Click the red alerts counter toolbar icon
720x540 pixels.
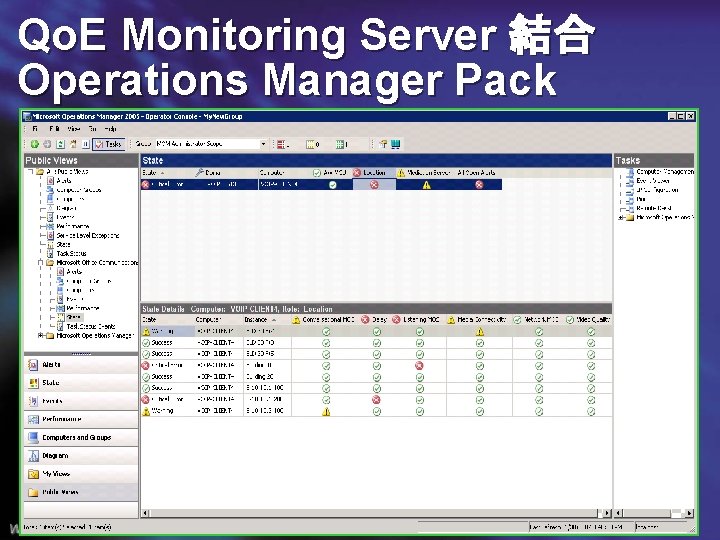click(281, 145)
